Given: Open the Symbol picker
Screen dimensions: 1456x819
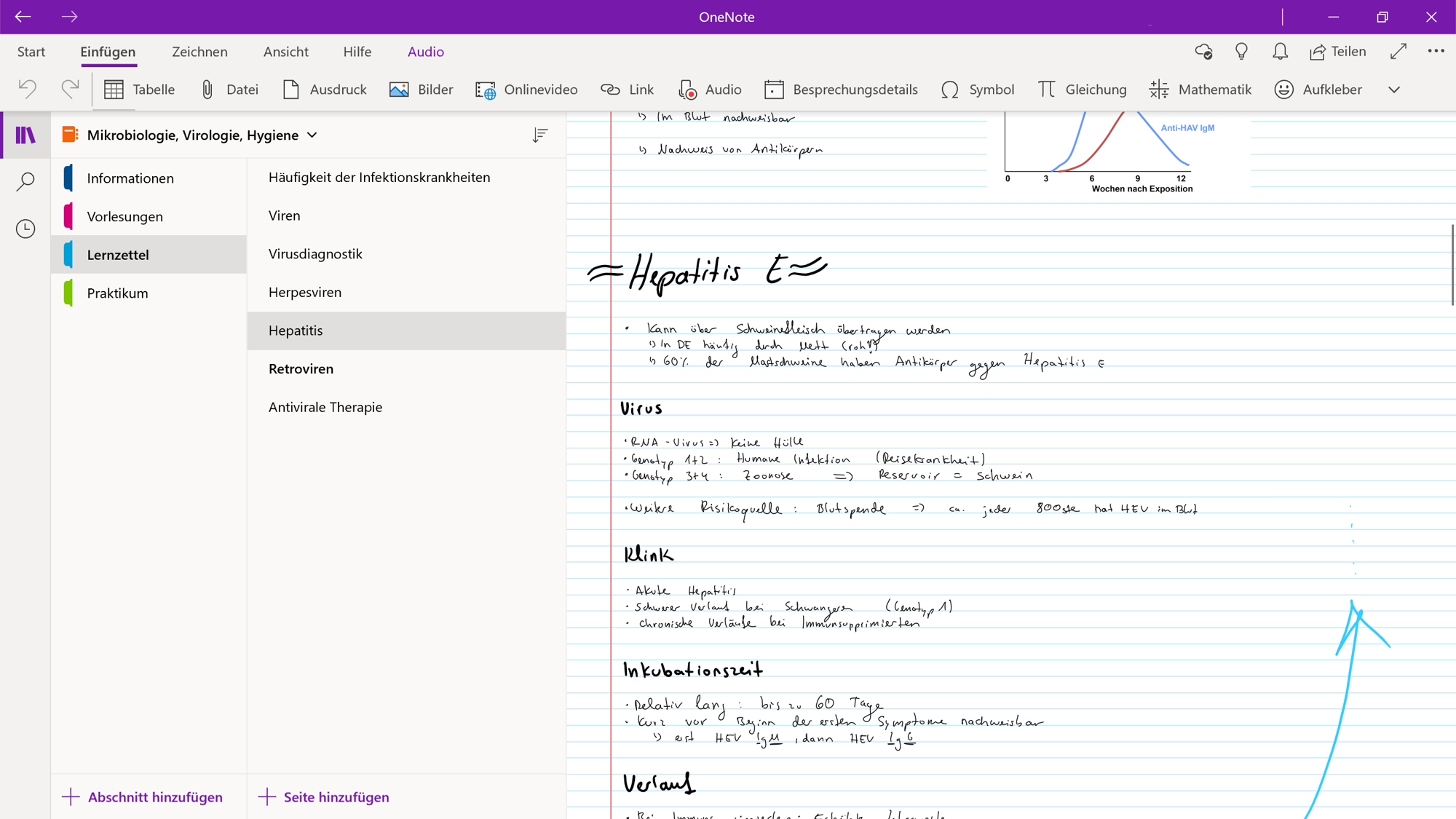Looking at the screenshot, I should click(x=978, y=89).
